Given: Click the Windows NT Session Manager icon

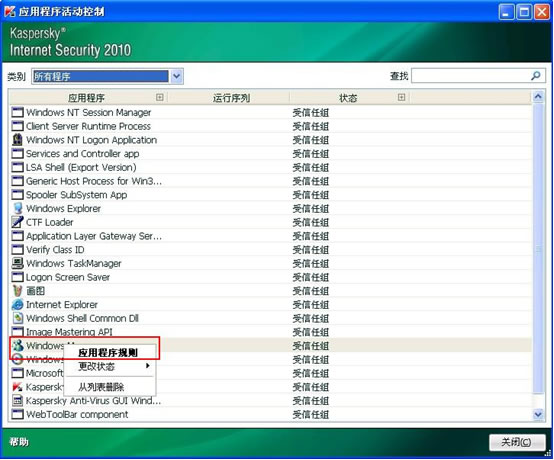Looking at the screenshot, I should click(17, 112).
